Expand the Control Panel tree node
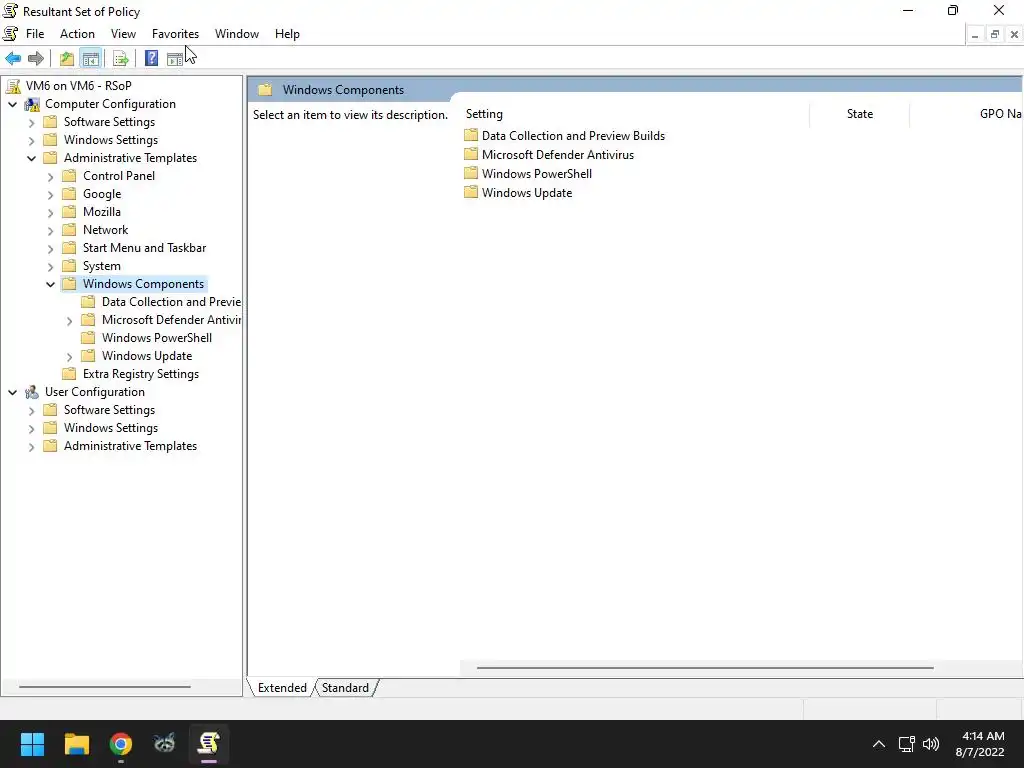 pyautogui.click(x=50, y=176)
